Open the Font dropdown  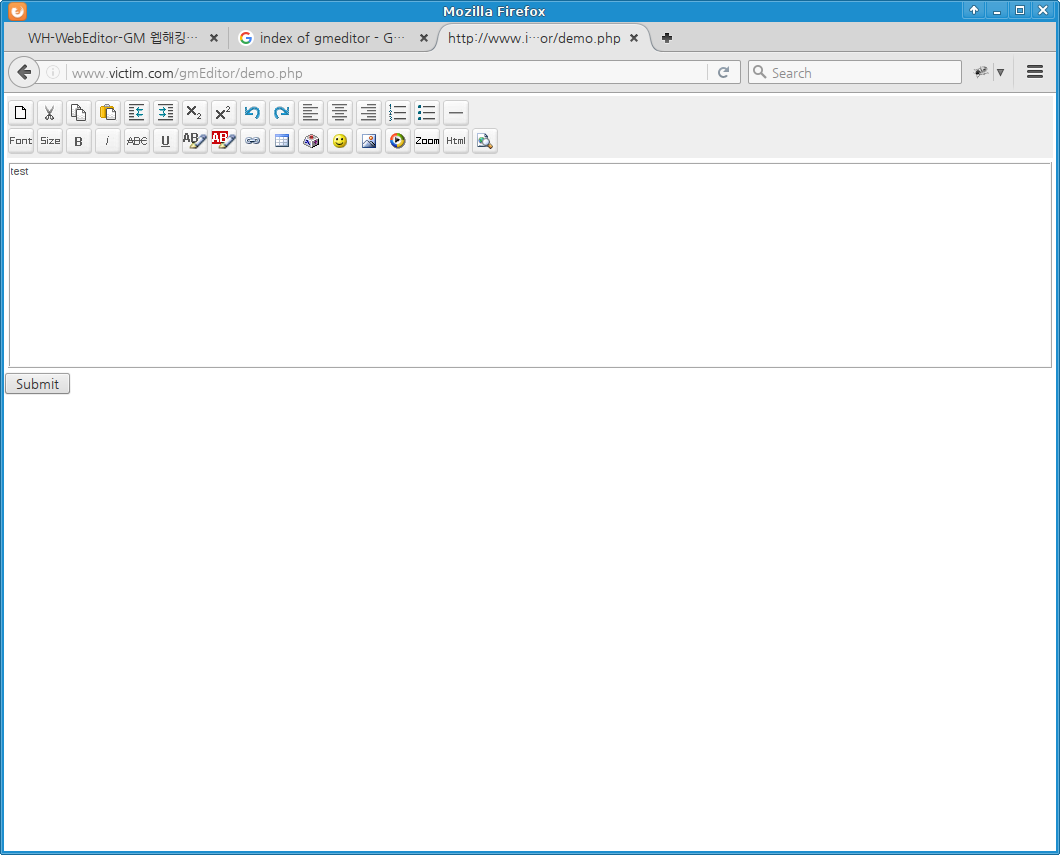point(20,141)
